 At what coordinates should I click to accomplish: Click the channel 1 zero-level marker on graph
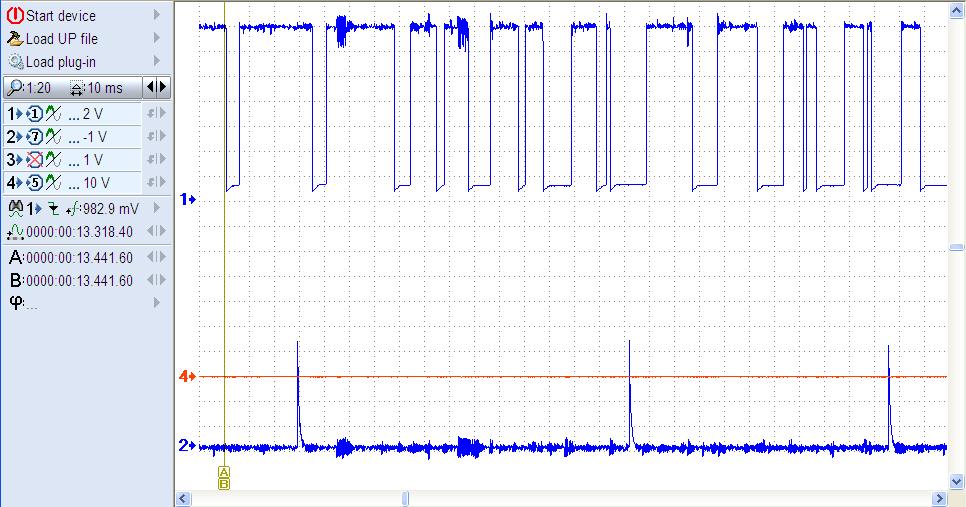[187, 199]
